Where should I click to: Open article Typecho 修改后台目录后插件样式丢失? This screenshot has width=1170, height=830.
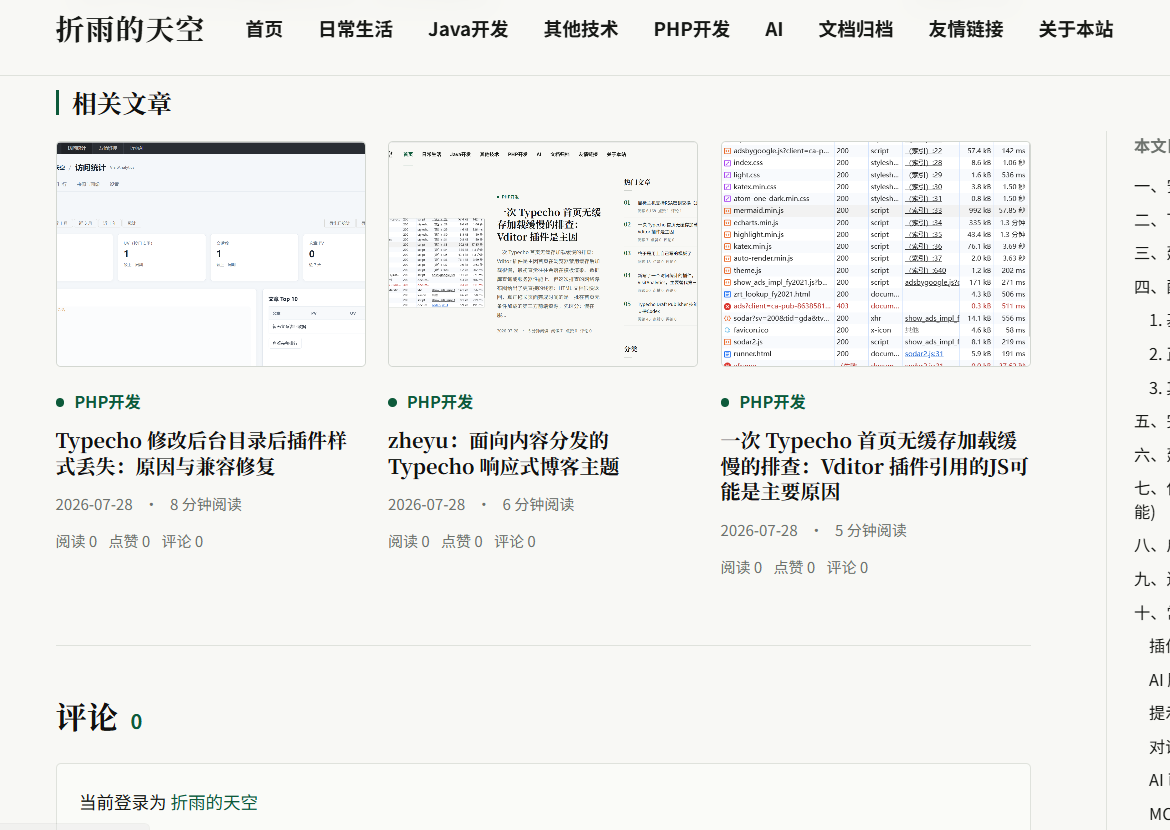coord(201,453)
